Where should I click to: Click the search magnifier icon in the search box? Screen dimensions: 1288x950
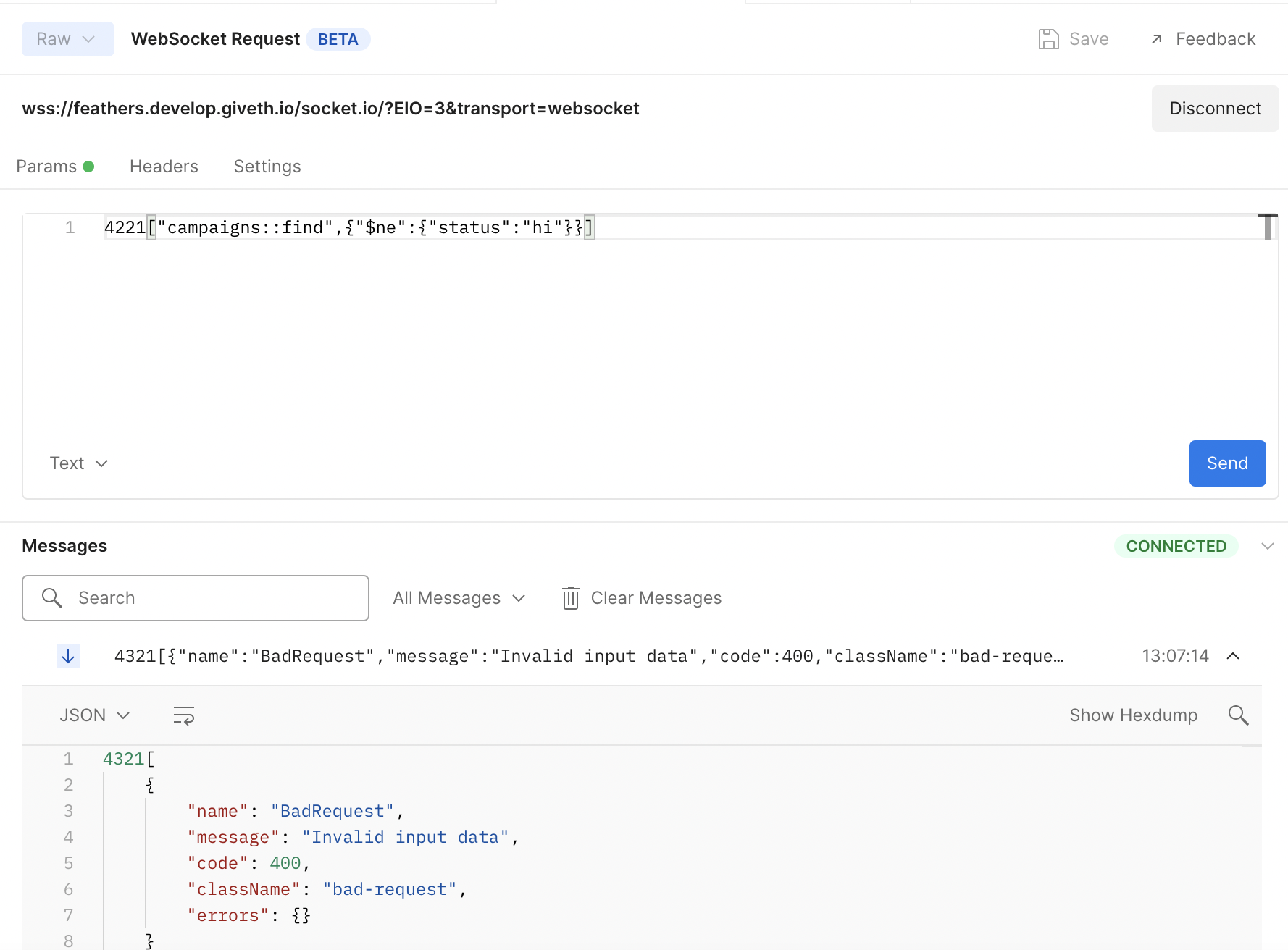[x=51, y=598]
